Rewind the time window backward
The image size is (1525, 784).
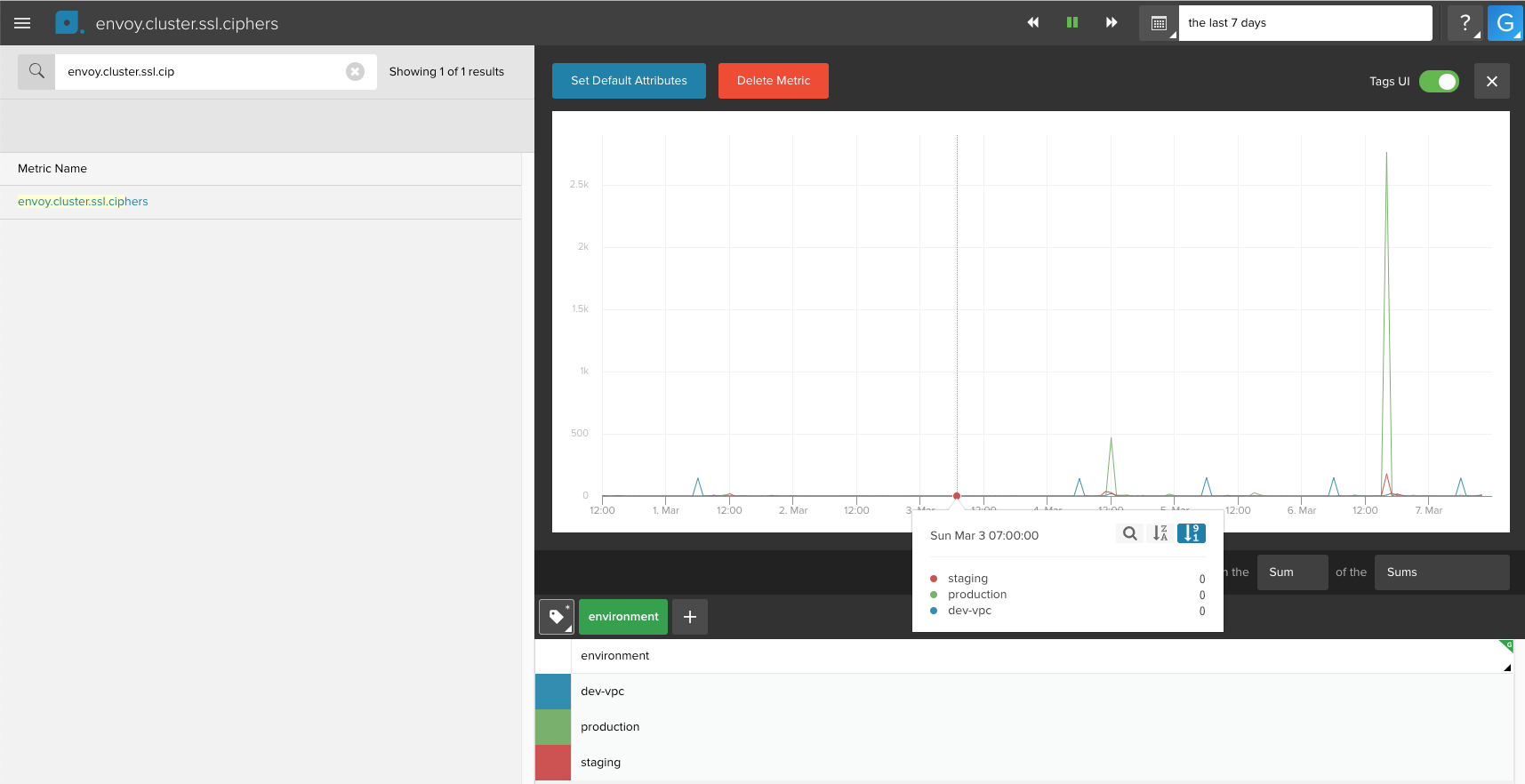coord(1033,23)
